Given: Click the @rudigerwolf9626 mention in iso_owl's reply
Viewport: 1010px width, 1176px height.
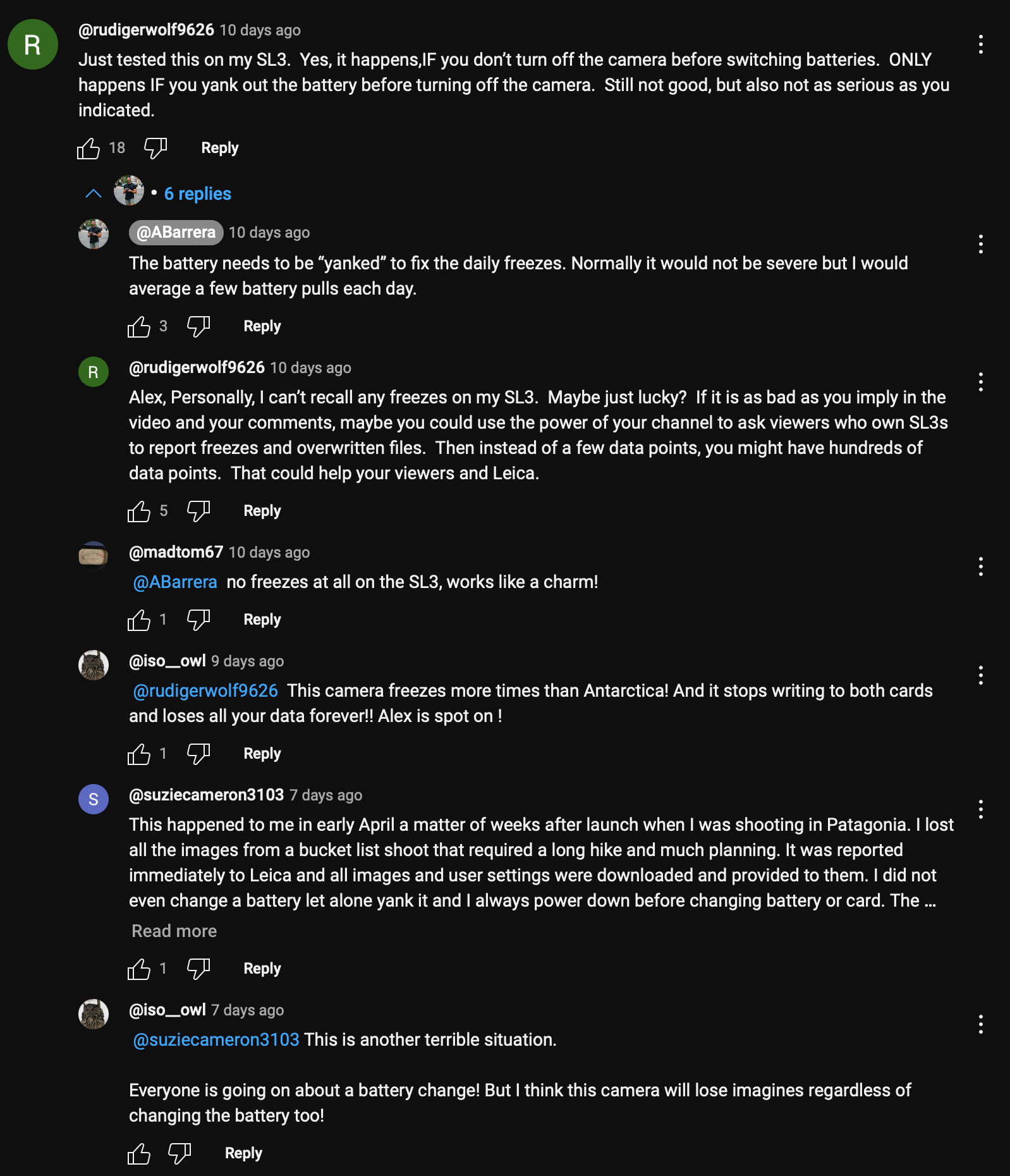Looking at the screenshot, I should tap(205, 691).
